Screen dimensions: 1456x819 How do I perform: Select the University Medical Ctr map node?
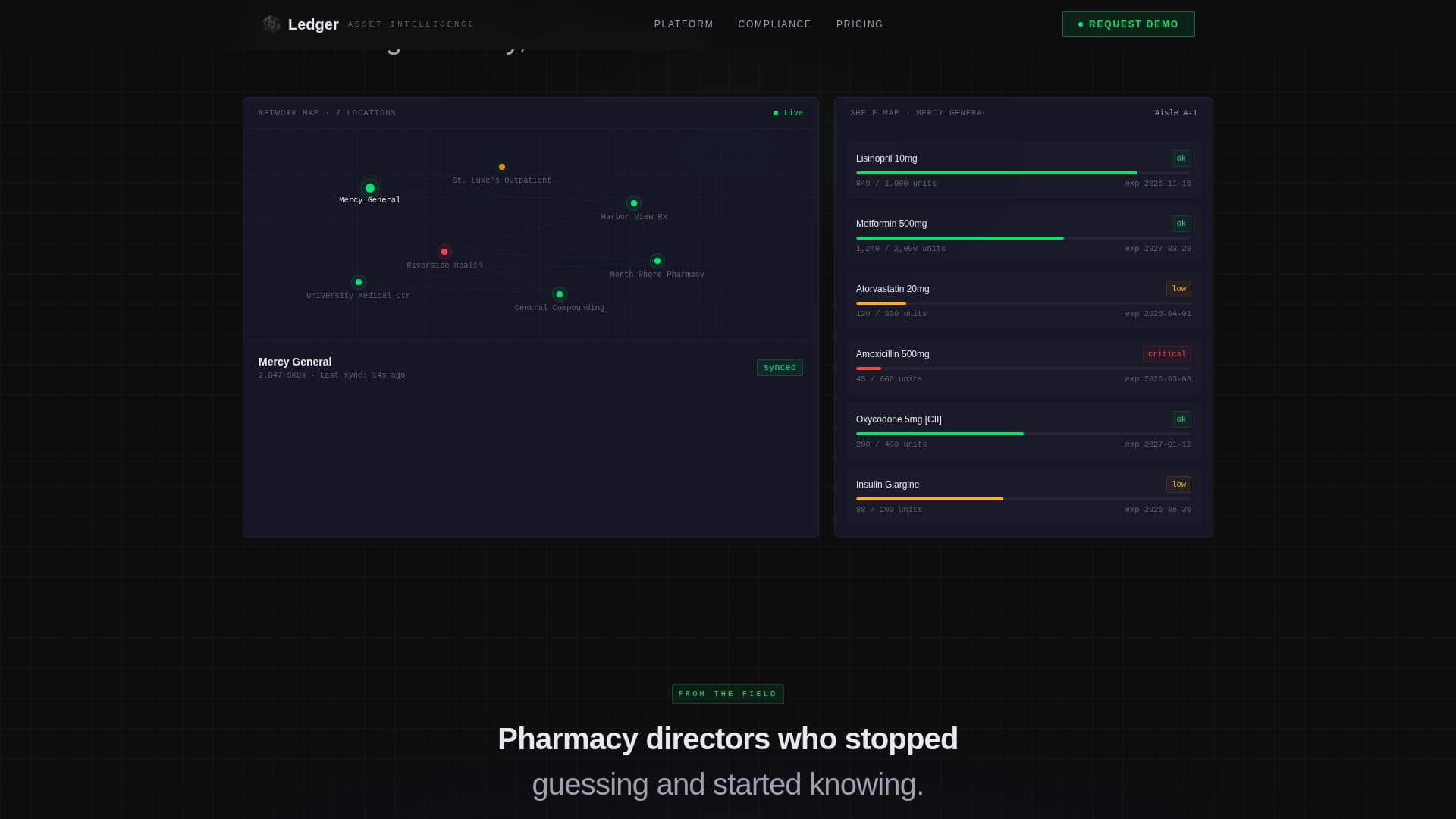click(x=359, y=282)
